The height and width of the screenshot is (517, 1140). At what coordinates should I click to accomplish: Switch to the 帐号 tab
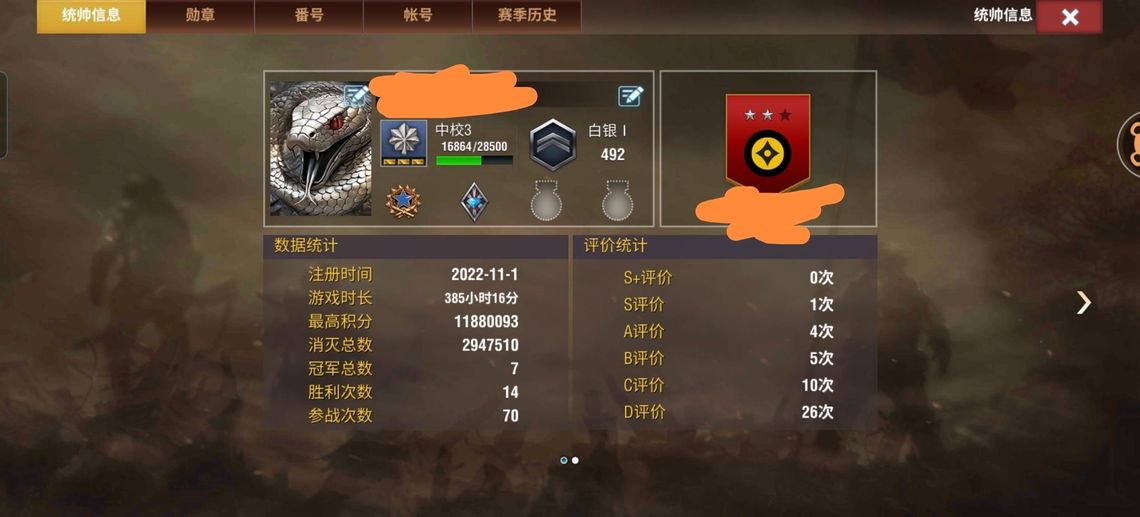click(418, 15)
